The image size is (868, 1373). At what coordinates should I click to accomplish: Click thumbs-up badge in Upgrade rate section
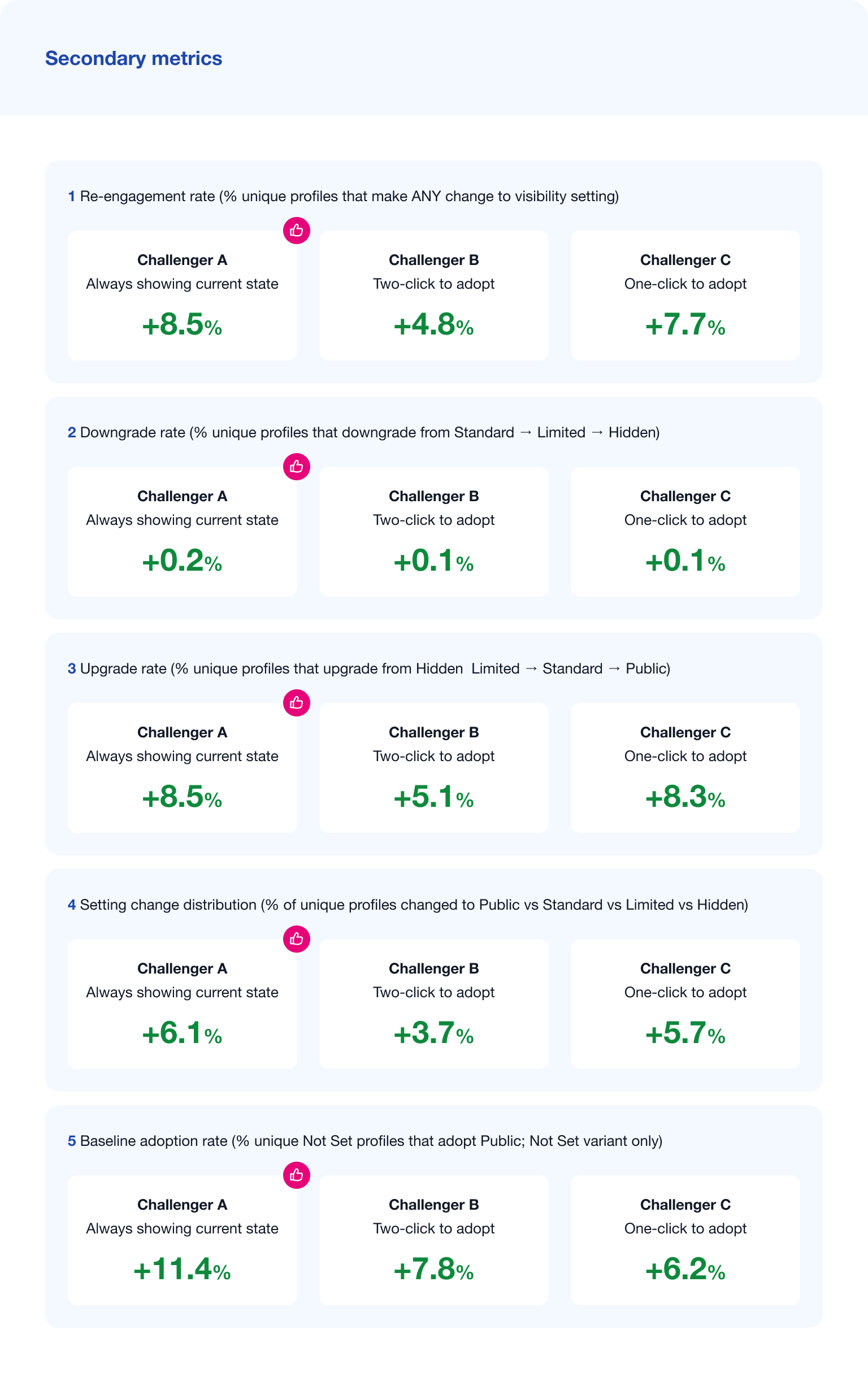[297, 702]
